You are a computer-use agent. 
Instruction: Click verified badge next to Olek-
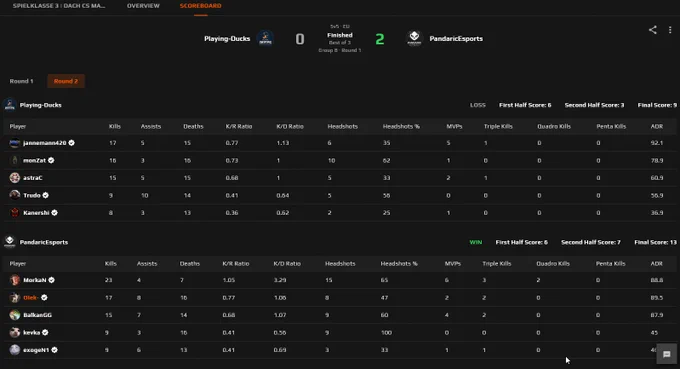44,297
